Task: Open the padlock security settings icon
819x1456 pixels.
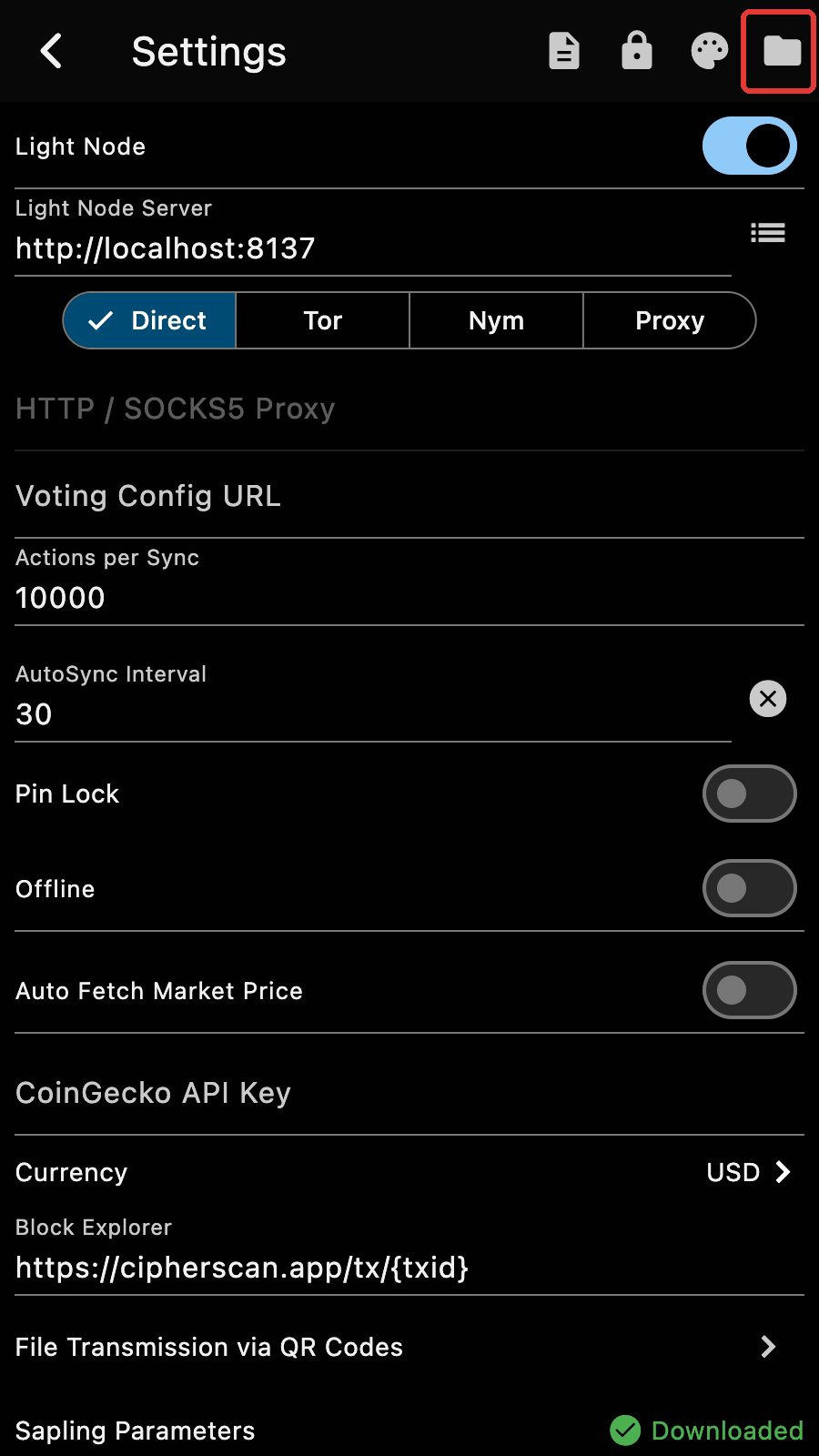Action: coord(637,51)
